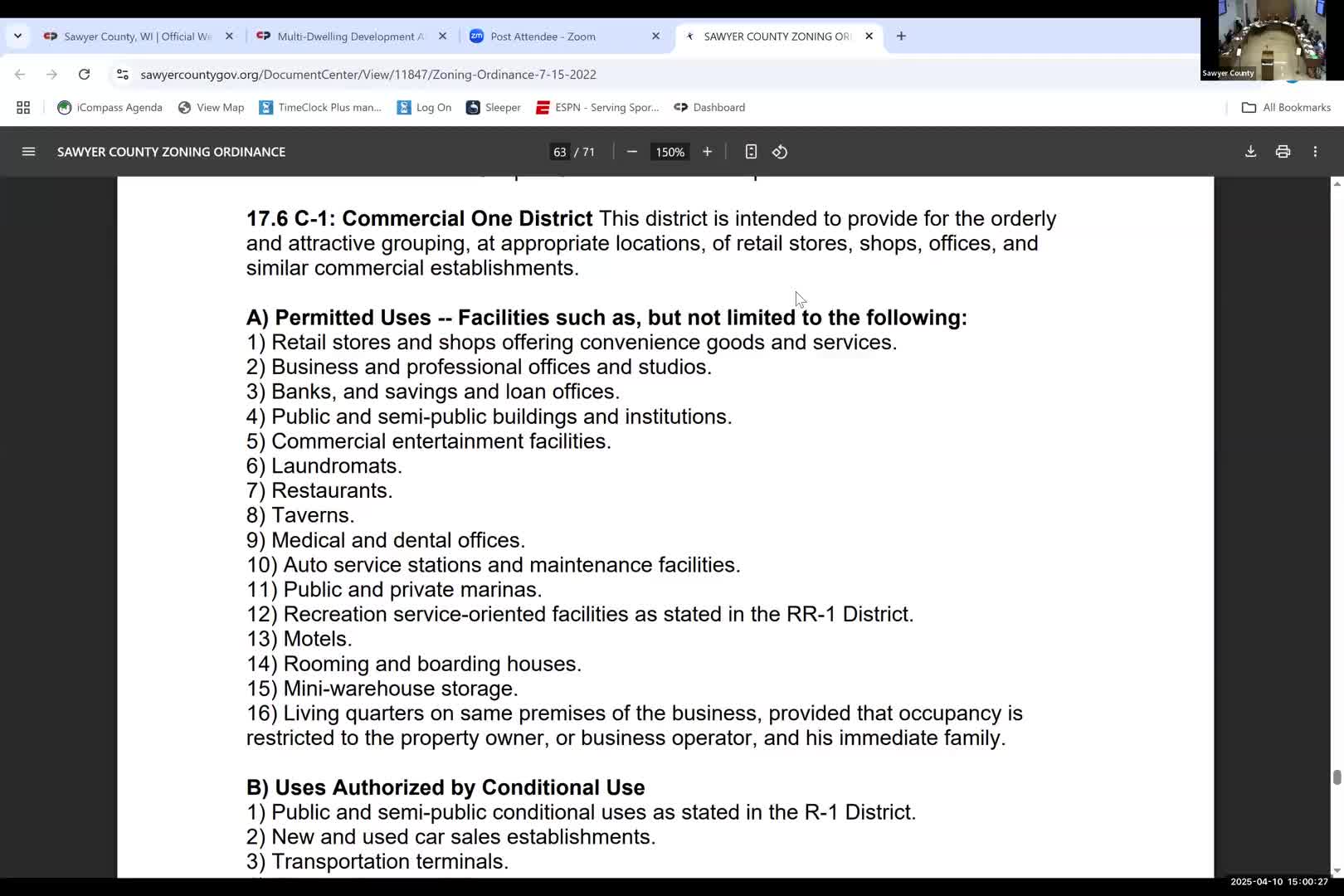Open the All Bookmarks folder
This screenshot has width=1344, height=896.
click(x=1286, y=108)
